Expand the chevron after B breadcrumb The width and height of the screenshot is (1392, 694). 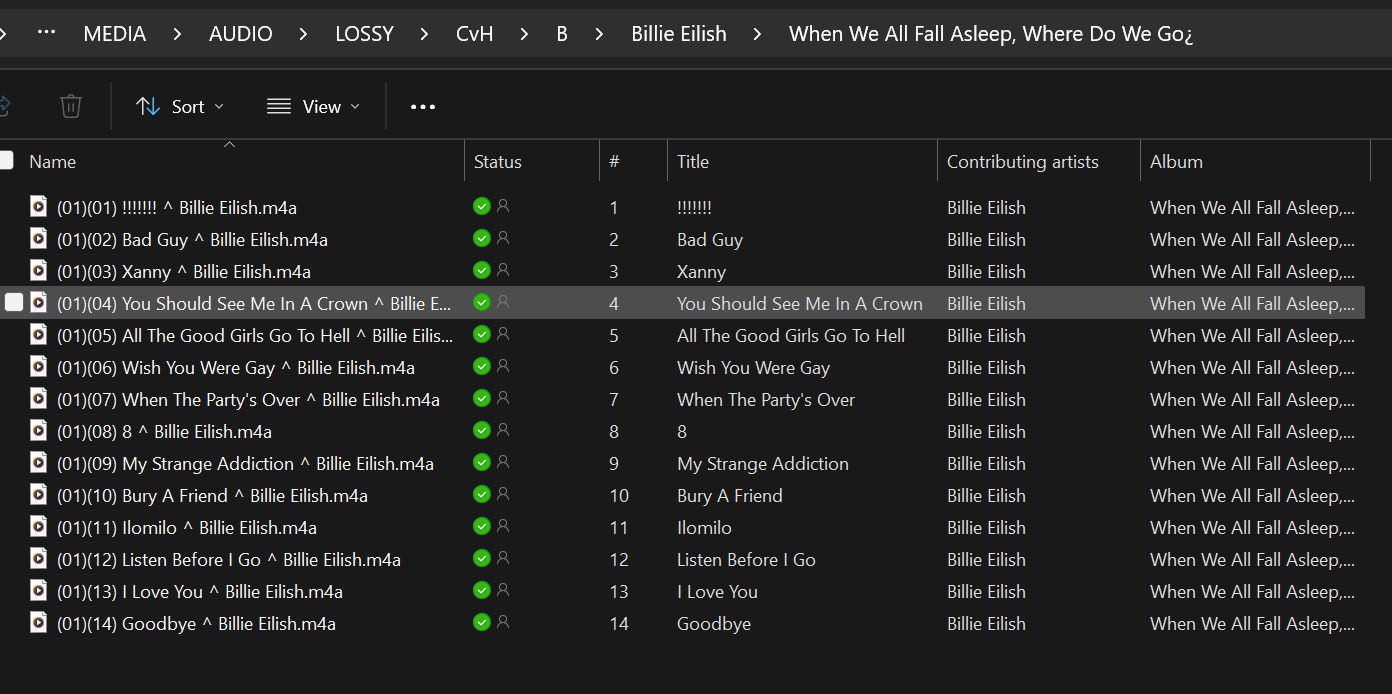pos(599,34)
